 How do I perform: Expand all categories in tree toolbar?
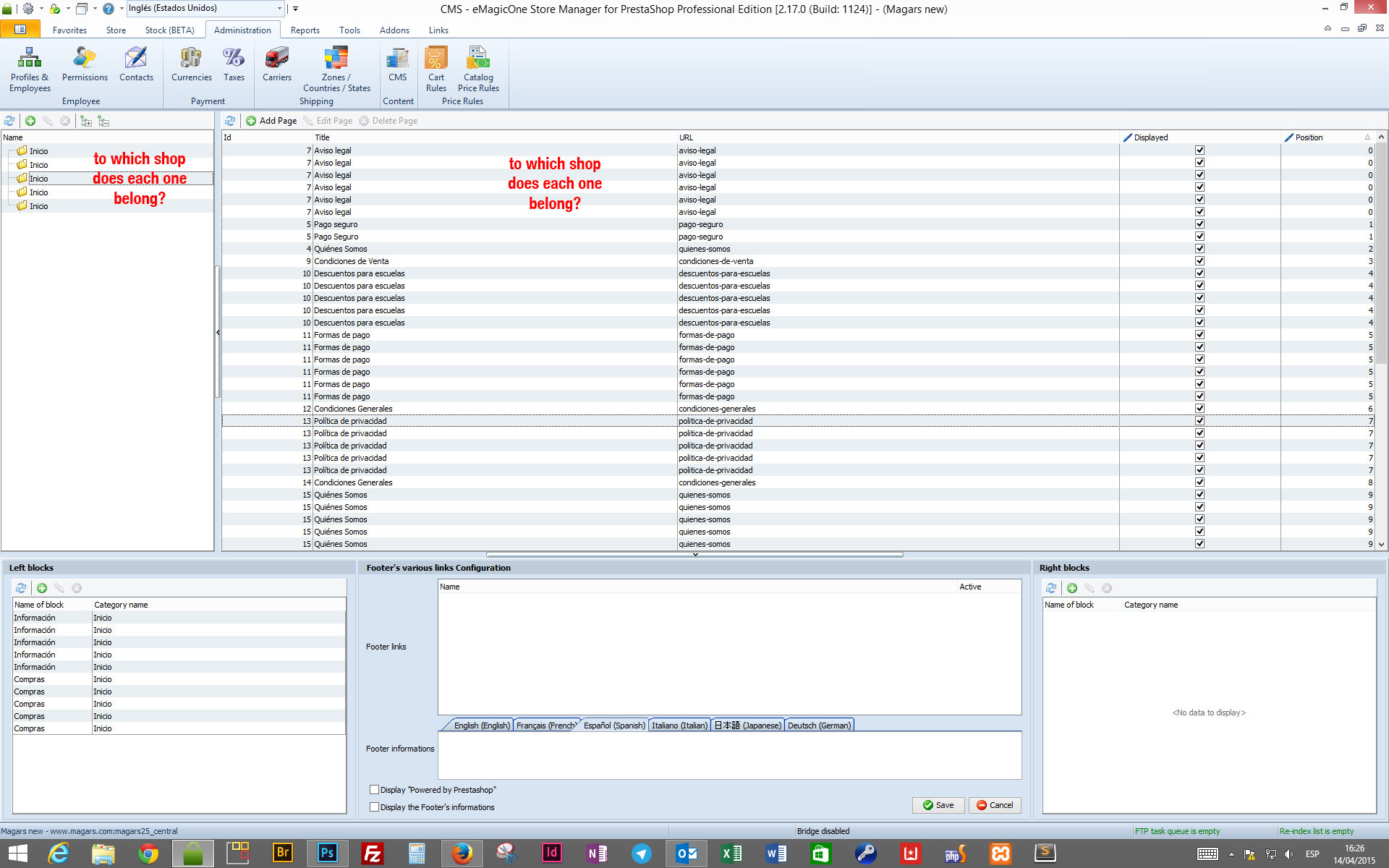point(86,121)
